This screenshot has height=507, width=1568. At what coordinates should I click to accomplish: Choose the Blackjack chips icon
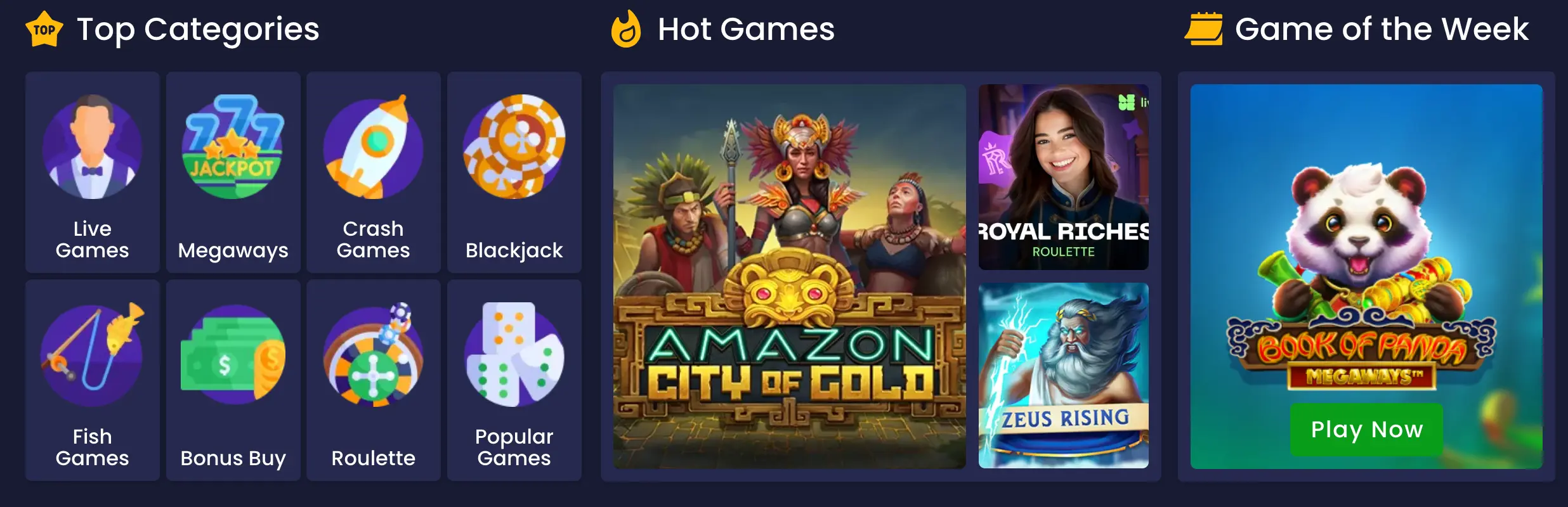point(514,147)
